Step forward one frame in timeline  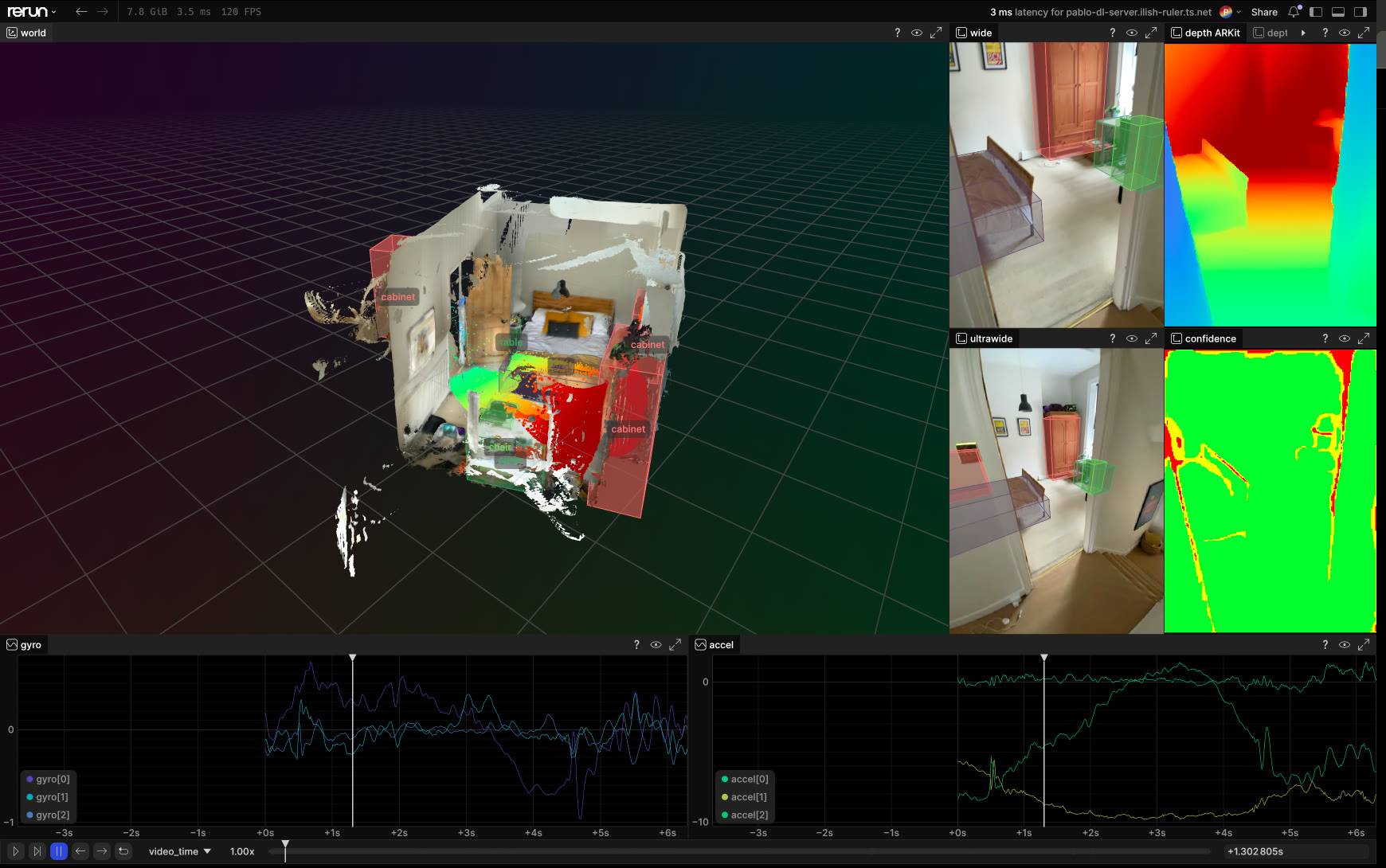coord(102,851)
